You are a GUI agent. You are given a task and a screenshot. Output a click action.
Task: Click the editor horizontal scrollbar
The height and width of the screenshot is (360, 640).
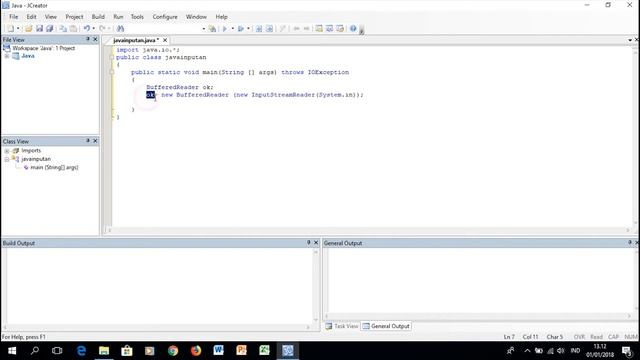click(x=369, y=230)
